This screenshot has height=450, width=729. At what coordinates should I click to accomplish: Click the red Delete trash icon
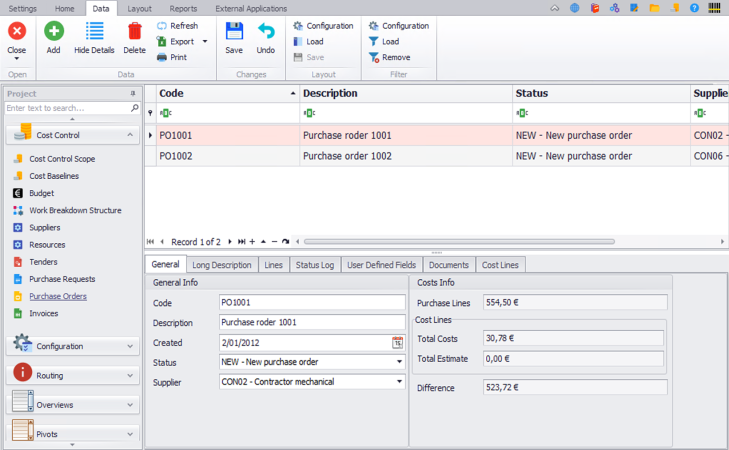click(134, 36)
